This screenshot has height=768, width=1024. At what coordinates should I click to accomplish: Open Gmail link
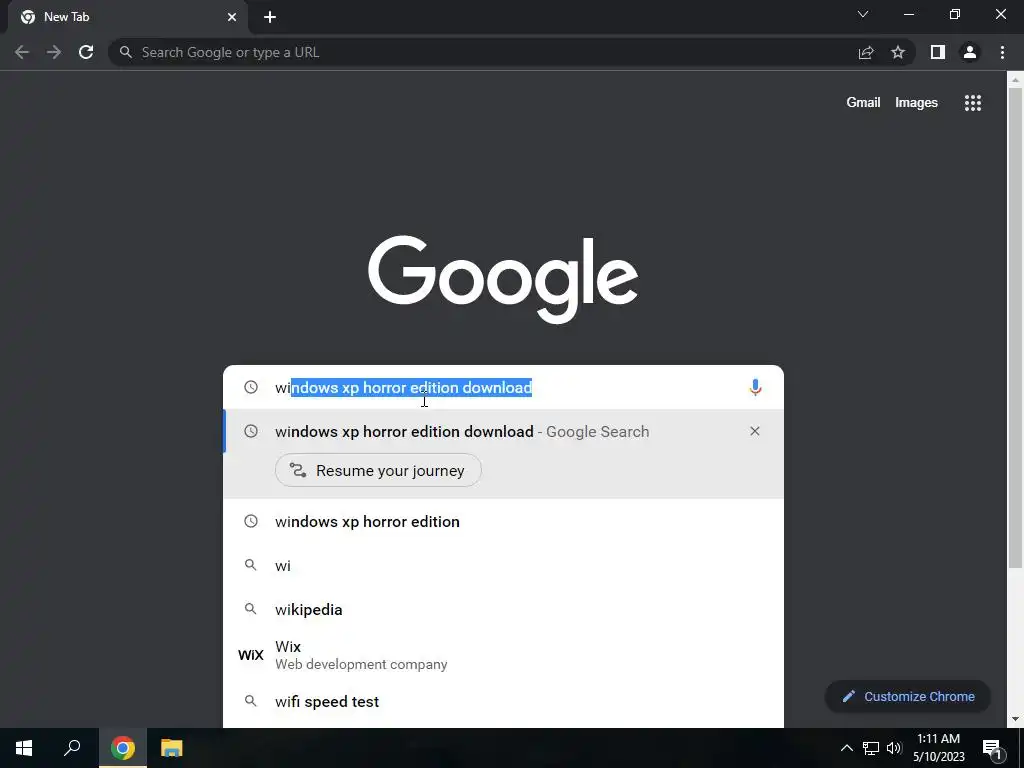[863, 103]
